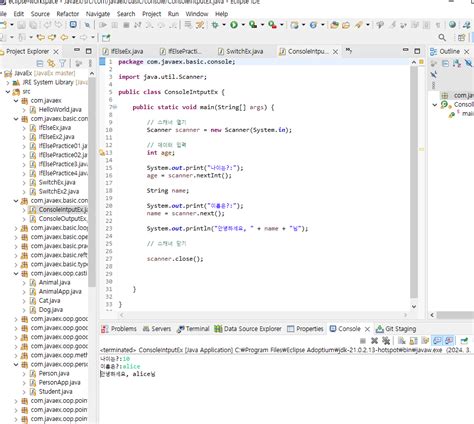The image size is (474, 424).
Task: Click Collapse All icon in Project Explorer
Action: pyautogui.click(x=40, y=63)
